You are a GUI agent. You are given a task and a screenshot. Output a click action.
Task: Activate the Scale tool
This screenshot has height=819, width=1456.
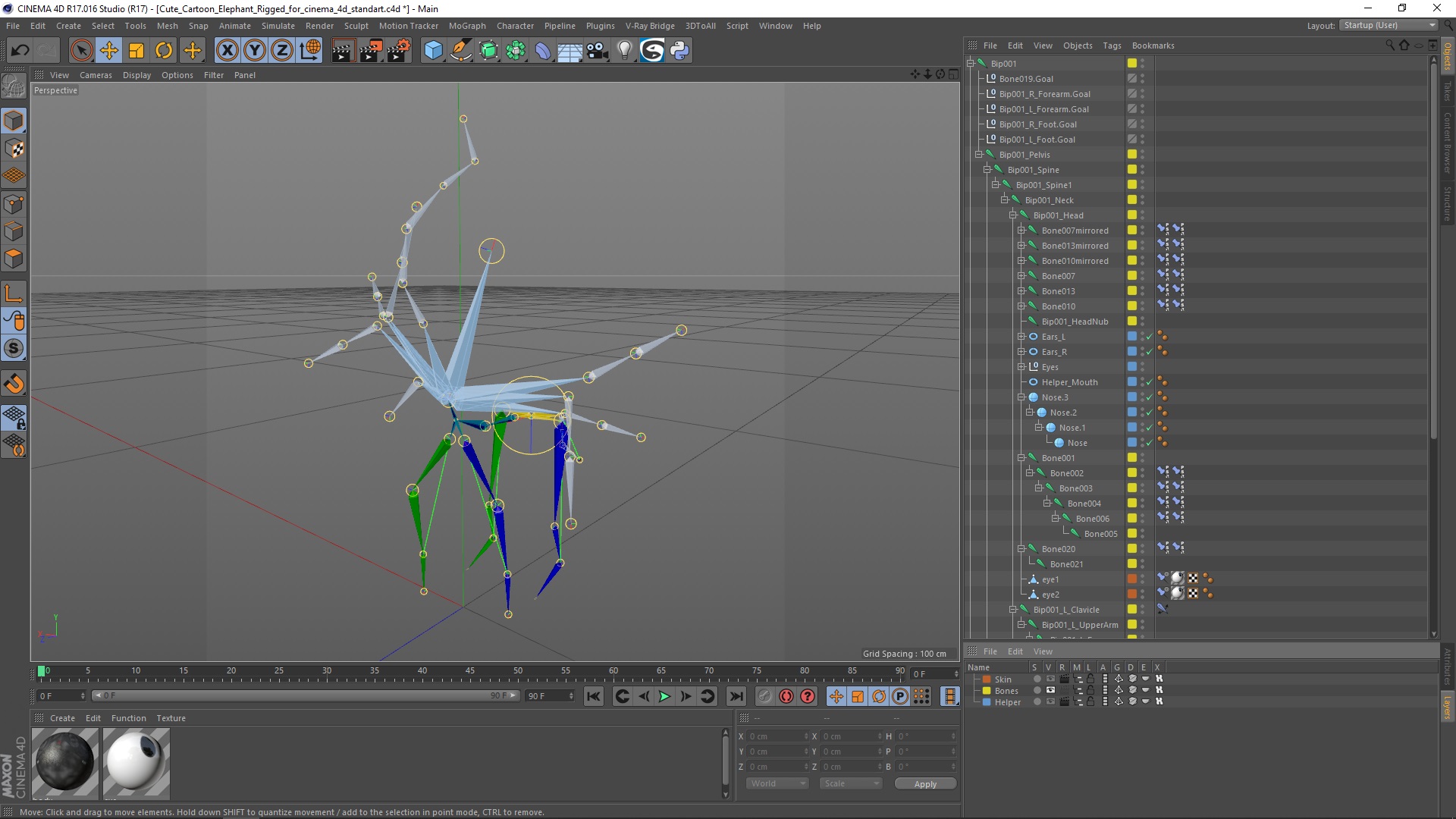pos(136,51)
